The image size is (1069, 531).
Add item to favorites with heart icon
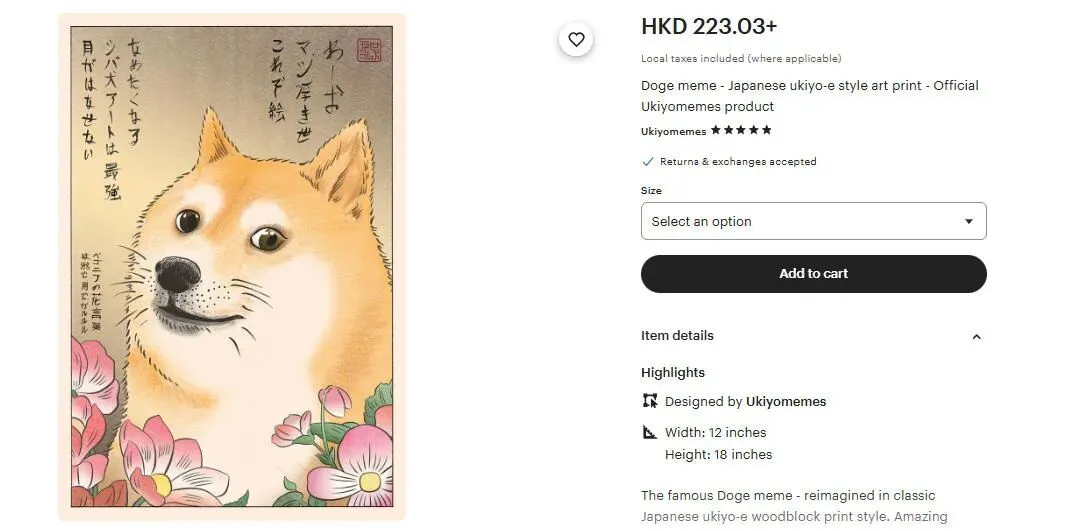576,40
